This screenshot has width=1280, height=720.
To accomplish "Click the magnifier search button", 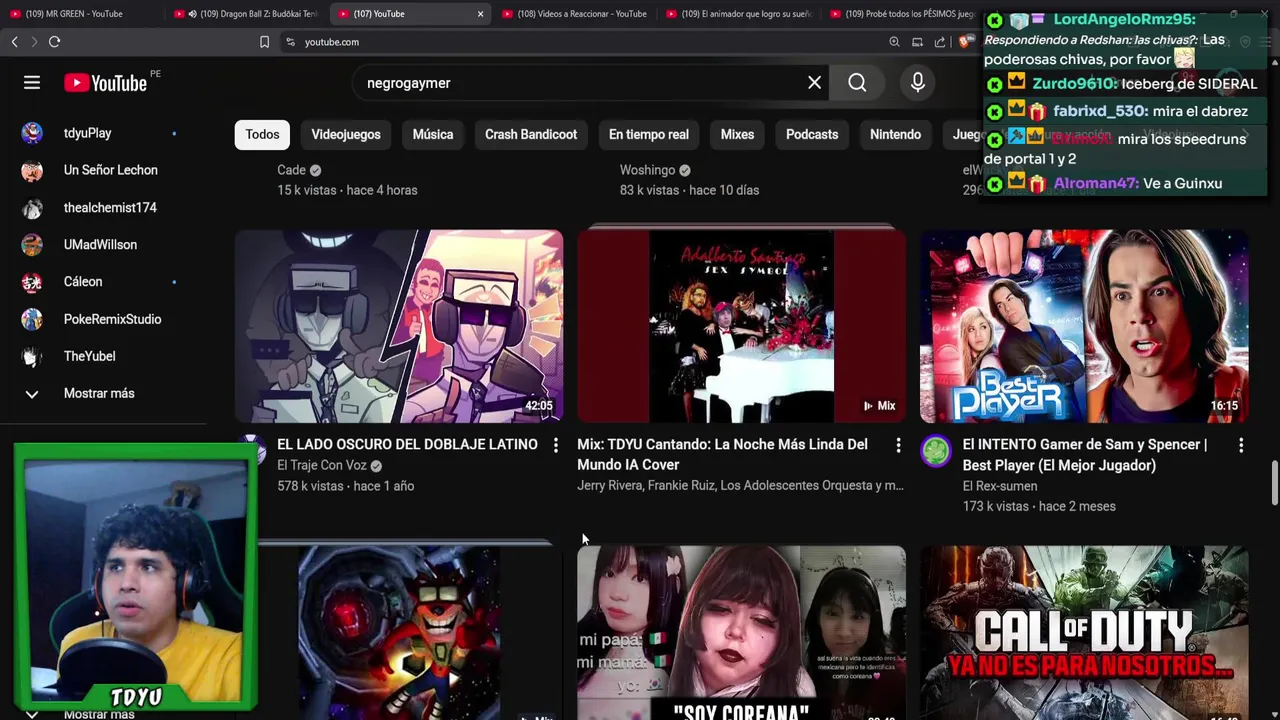I will tap(857, 83).
